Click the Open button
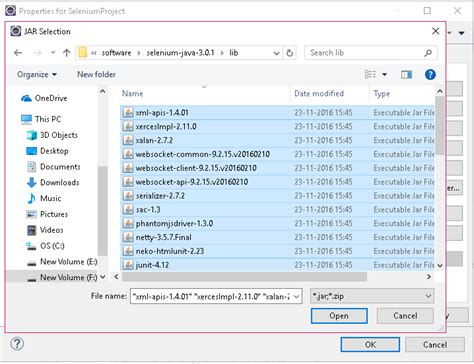This screenshot has height=364, width=474. (339, 316)
